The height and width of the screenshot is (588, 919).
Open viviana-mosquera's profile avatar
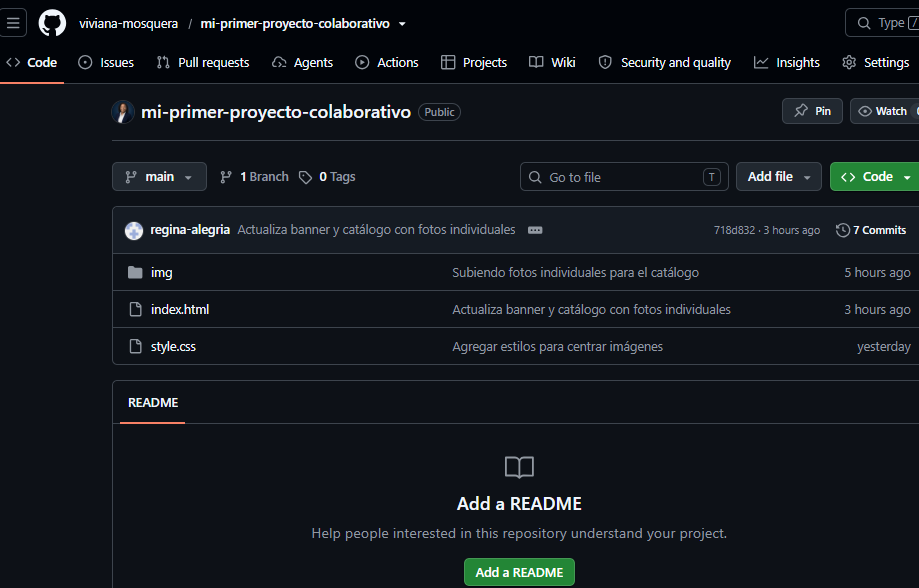click(x=122, y=112)
